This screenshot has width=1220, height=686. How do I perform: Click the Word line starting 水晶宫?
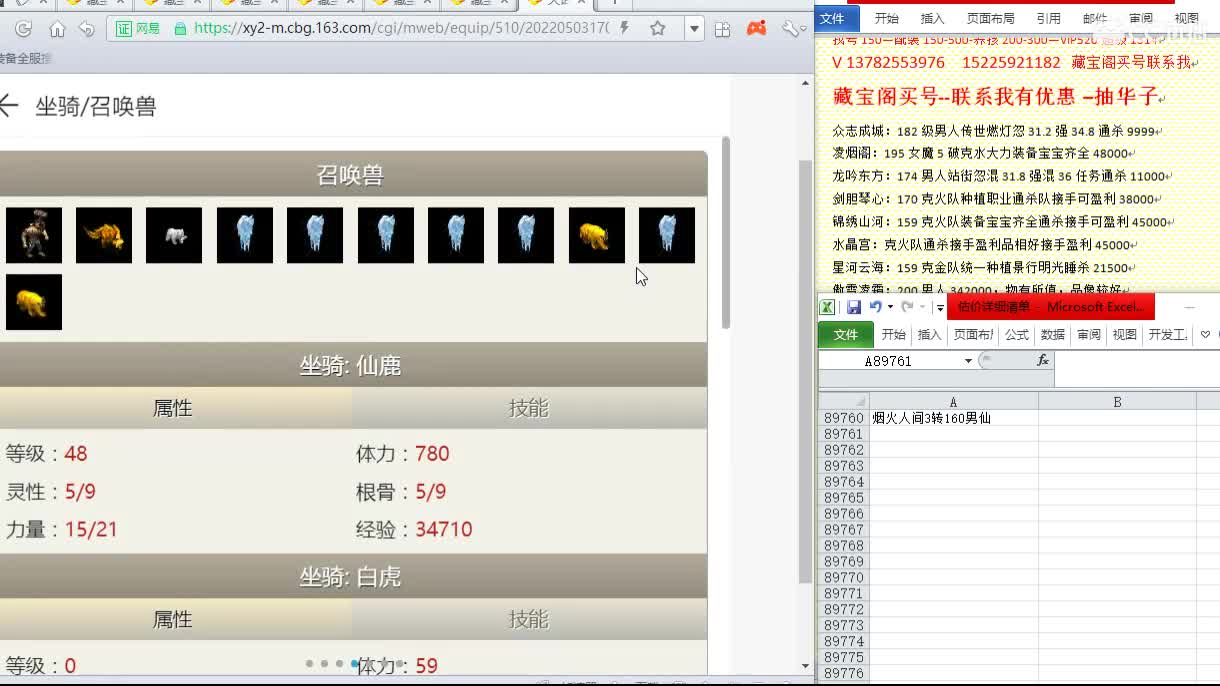point(987,244)
